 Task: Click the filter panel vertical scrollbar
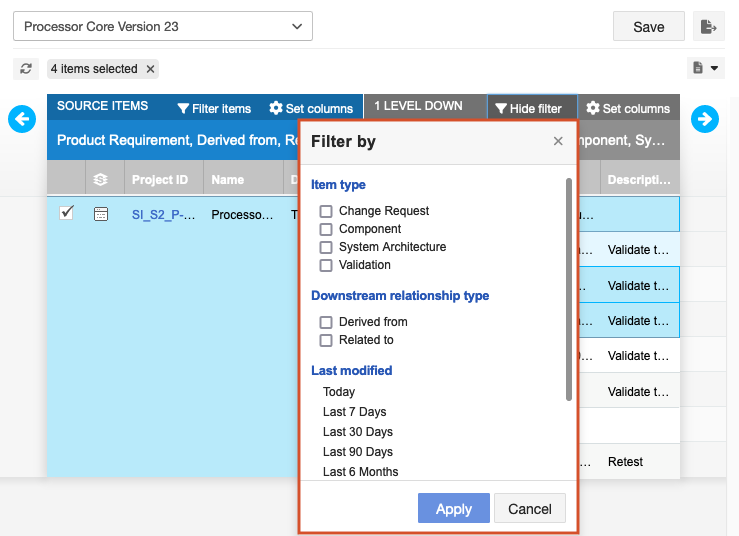click(569, 290)
